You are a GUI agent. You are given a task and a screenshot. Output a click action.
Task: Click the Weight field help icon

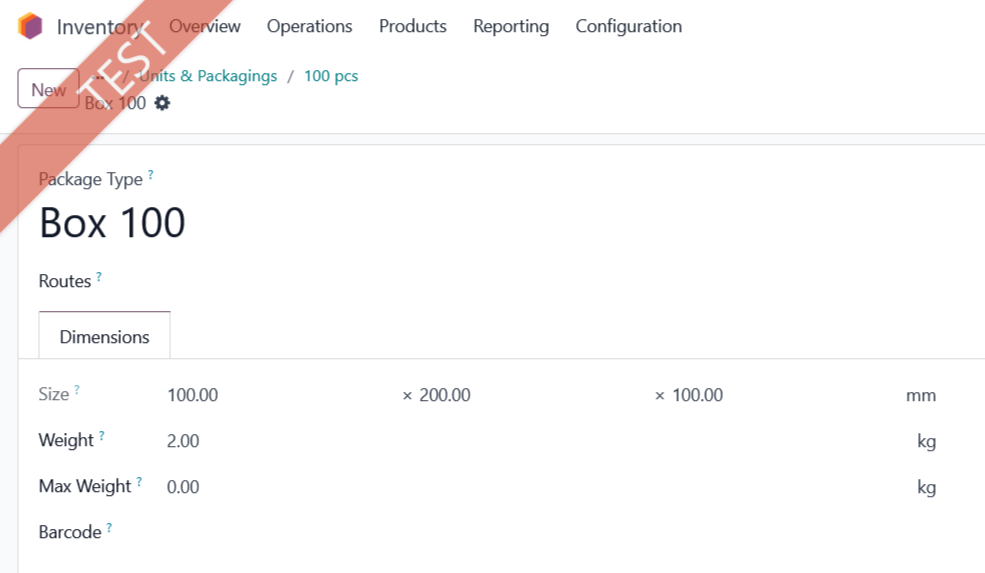pos(101,435)
